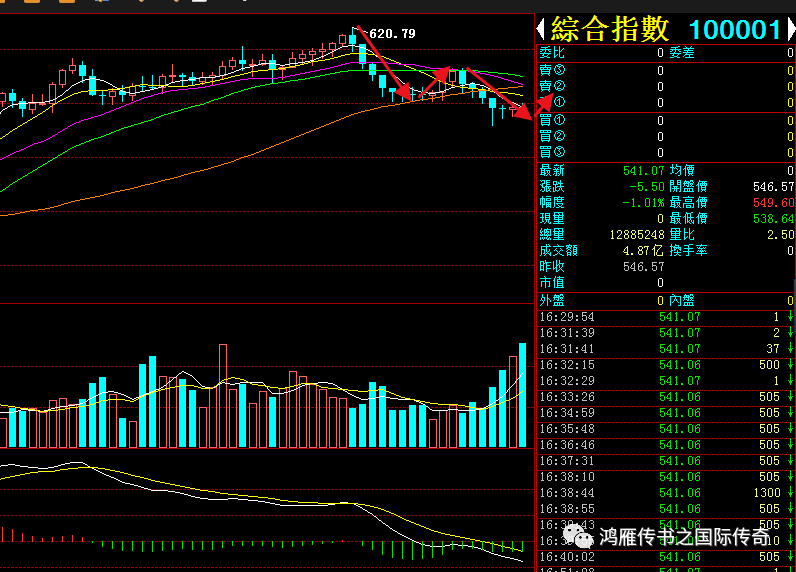Image resolution: width=796 pixels, height=572 pixels.
Task: Click the 500 volume in the 16:32:15 row
Action: pos(770,365)
